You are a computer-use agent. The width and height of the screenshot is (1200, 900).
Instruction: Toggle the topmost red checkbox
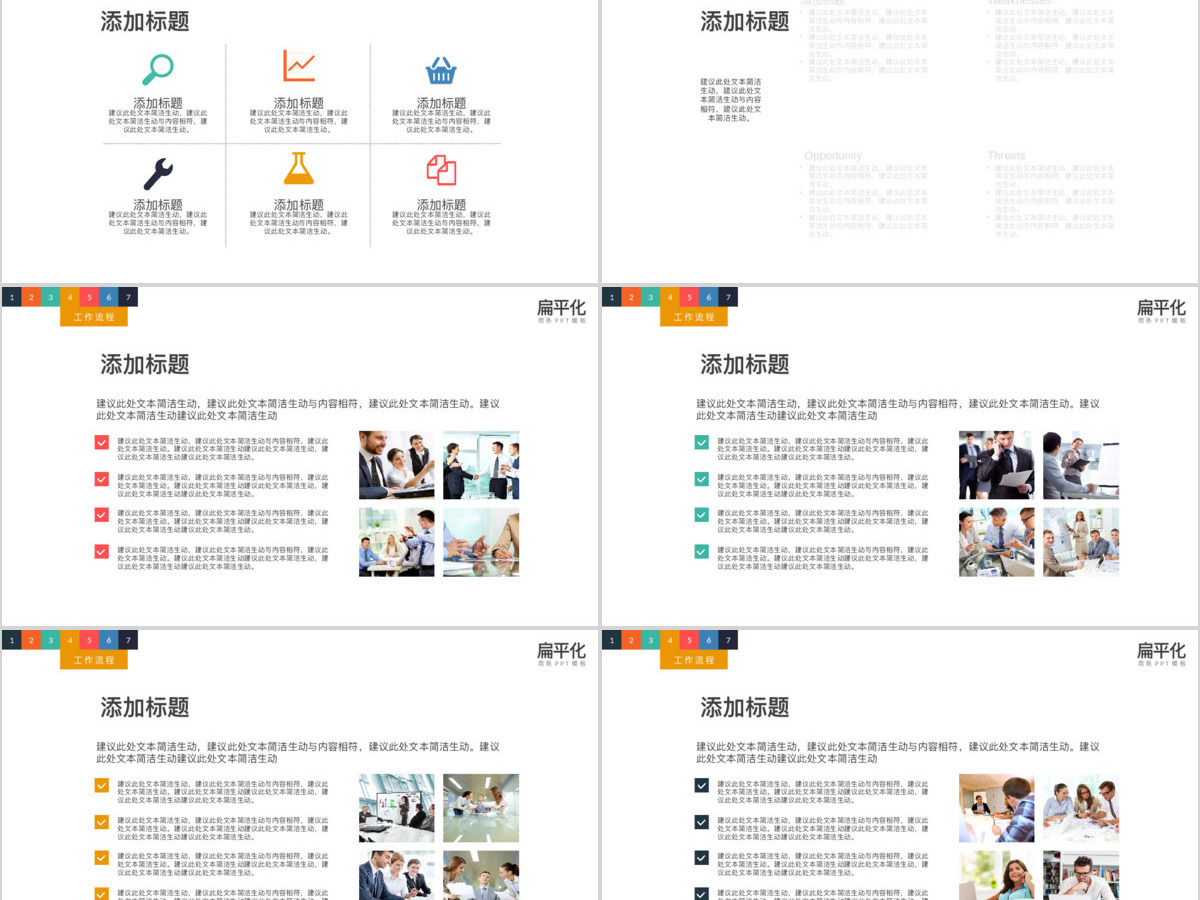[102, 442]
